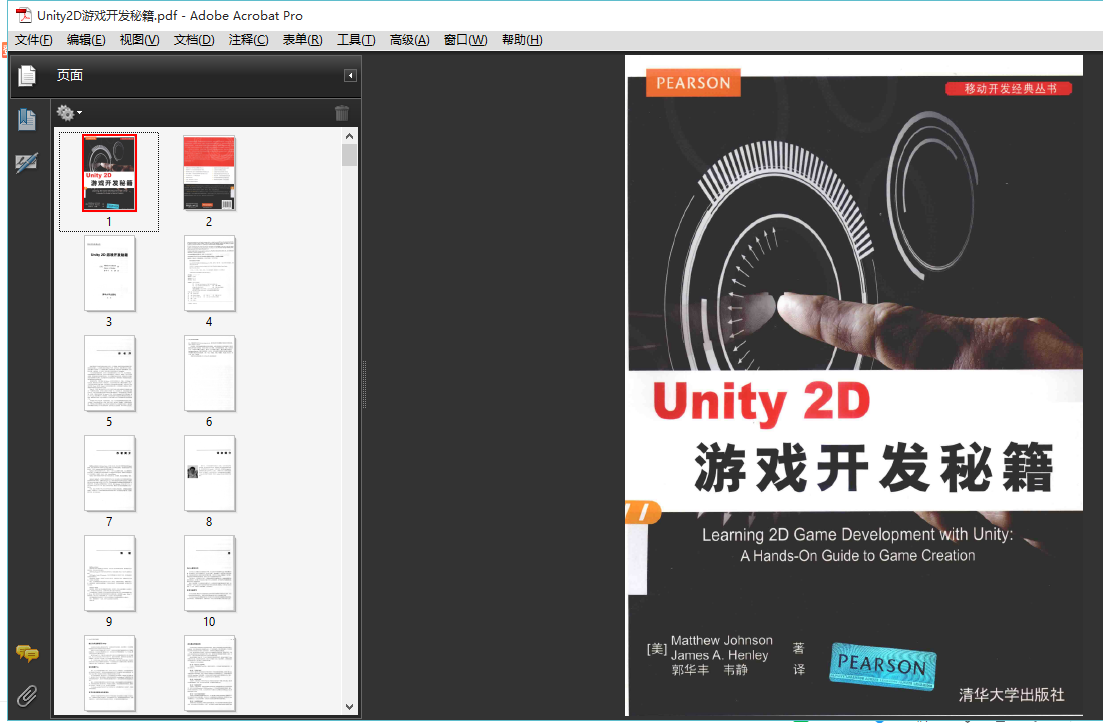Image resolution: width=1103 pixels, height=724 pixels.
Task: Open the Bookmarks panel icon
Action: click(x=27, y=120)
